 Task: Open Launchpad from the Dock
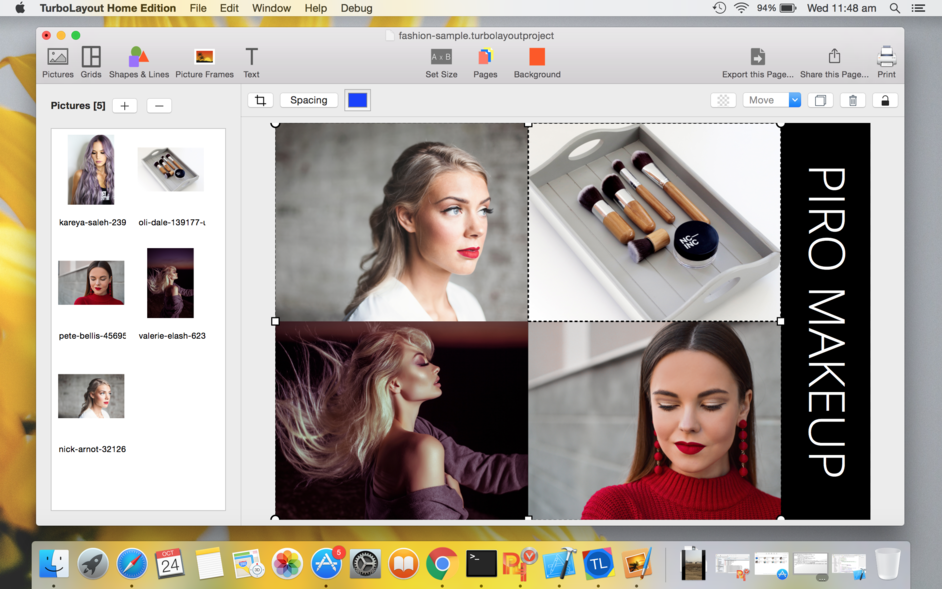coord(93,564)
